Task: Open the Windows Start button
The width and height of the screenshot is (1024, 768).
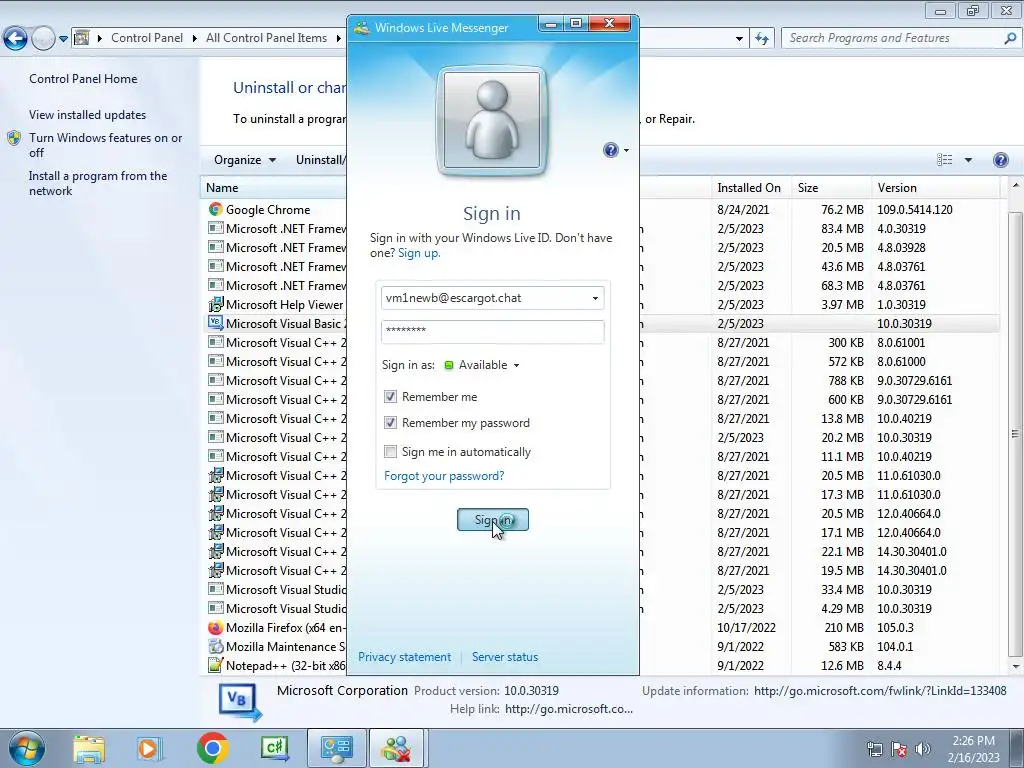Action: pyautogui.click(x=26, y=748)
